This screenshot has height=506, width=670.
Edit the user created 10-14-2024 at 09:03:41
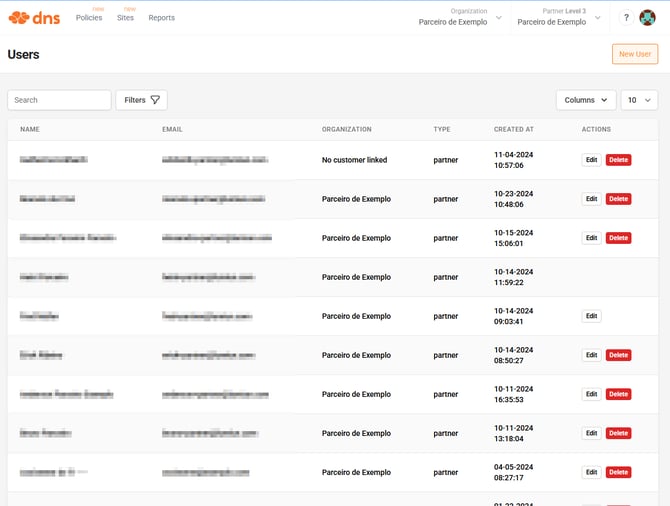point(591,316)
